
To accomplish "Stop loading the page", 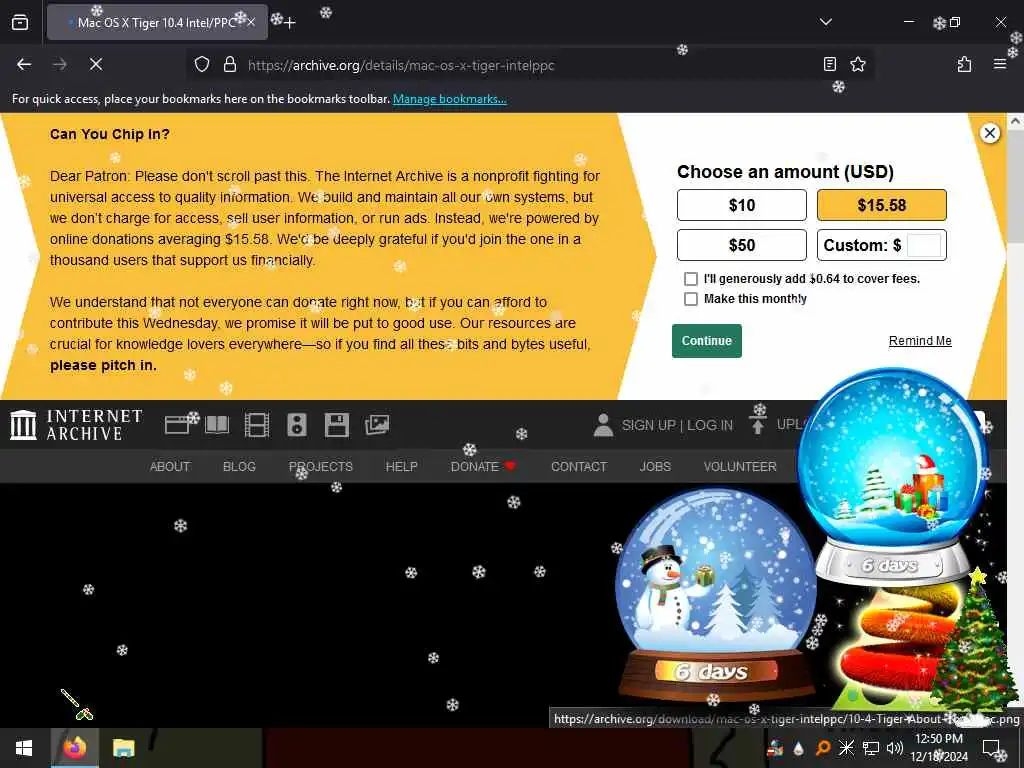I will click(x=95, y=64).
